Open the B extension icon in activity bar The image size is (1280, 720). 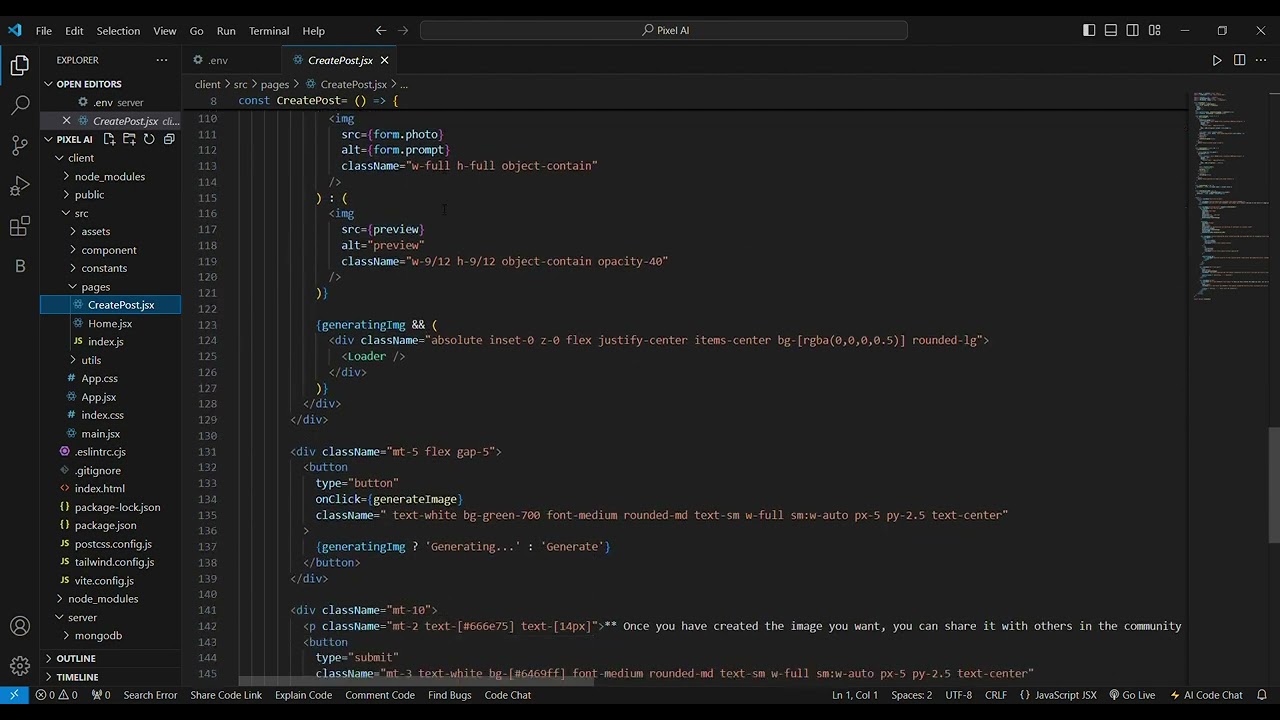coord(20,266)
